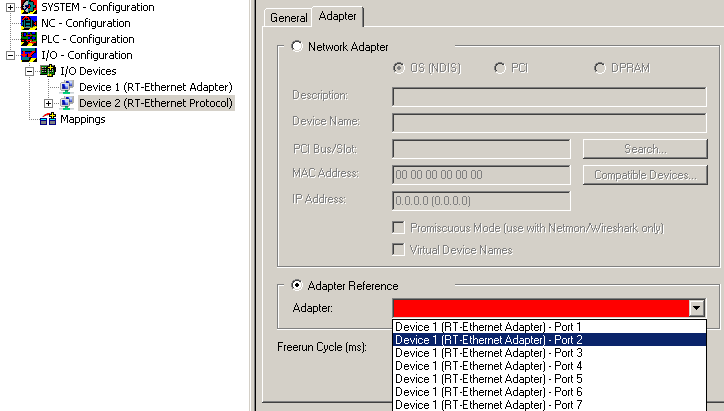The width and height of the screenshot is (724, 411).
Task: Click the NC - Configuration icon
Action: click(x=29, y=23)
